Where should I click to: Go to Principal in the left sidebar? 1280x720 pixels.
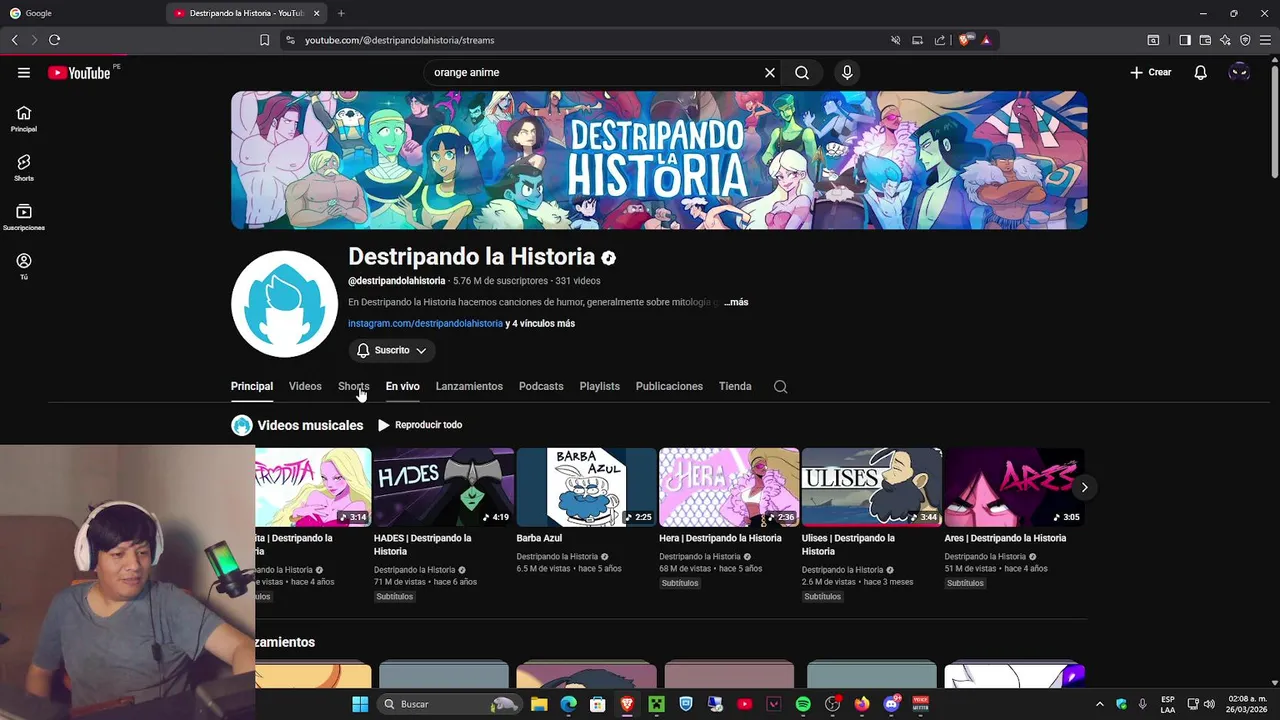24,119
